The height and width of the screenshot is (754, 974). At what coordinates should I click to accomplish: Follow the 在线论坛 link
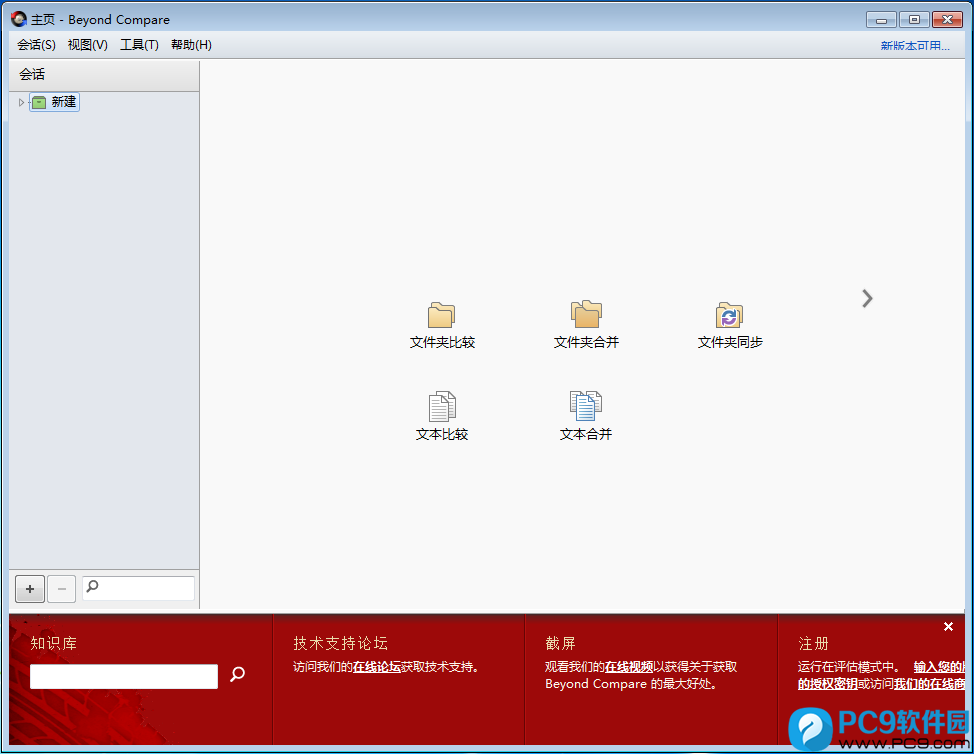(376, 667)
